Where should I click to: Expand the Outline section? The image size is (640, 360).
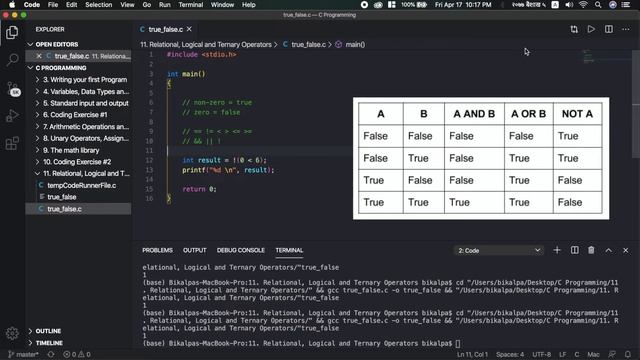[x=78, y=331]
